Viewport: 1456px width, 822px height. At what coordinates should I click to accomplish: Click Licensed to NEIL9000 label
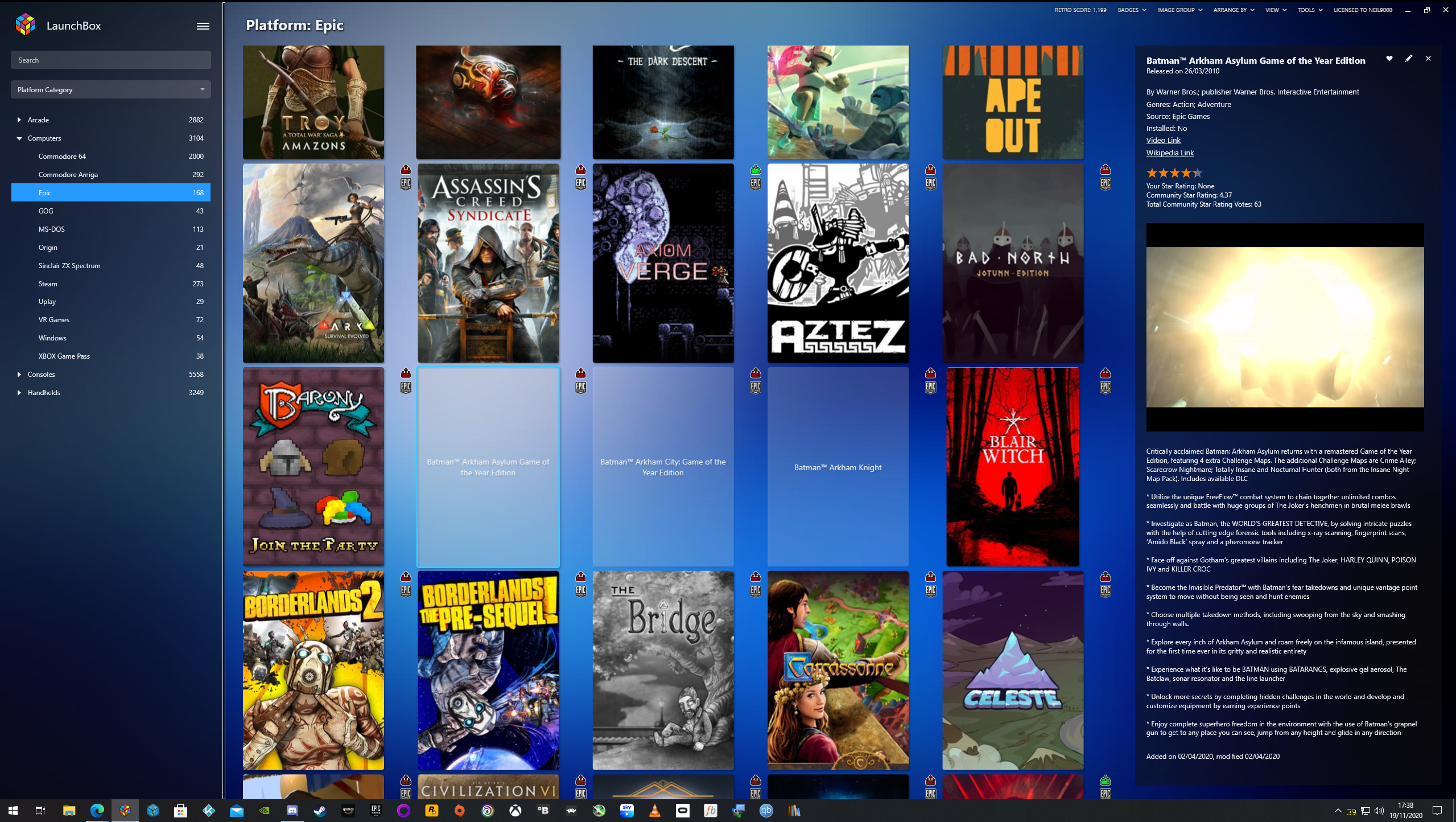1363,10
